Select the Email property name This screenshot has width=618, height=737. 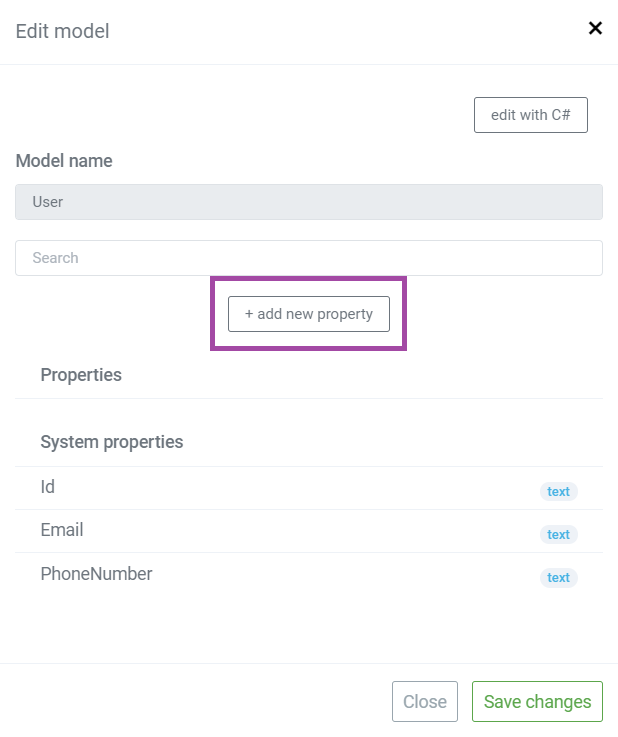tap(62, 530)
